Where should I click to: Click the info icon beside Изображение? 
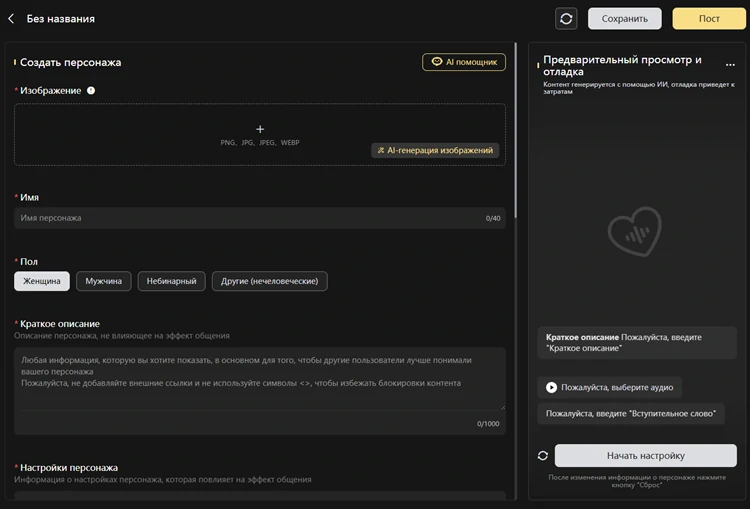coord(91,90)
